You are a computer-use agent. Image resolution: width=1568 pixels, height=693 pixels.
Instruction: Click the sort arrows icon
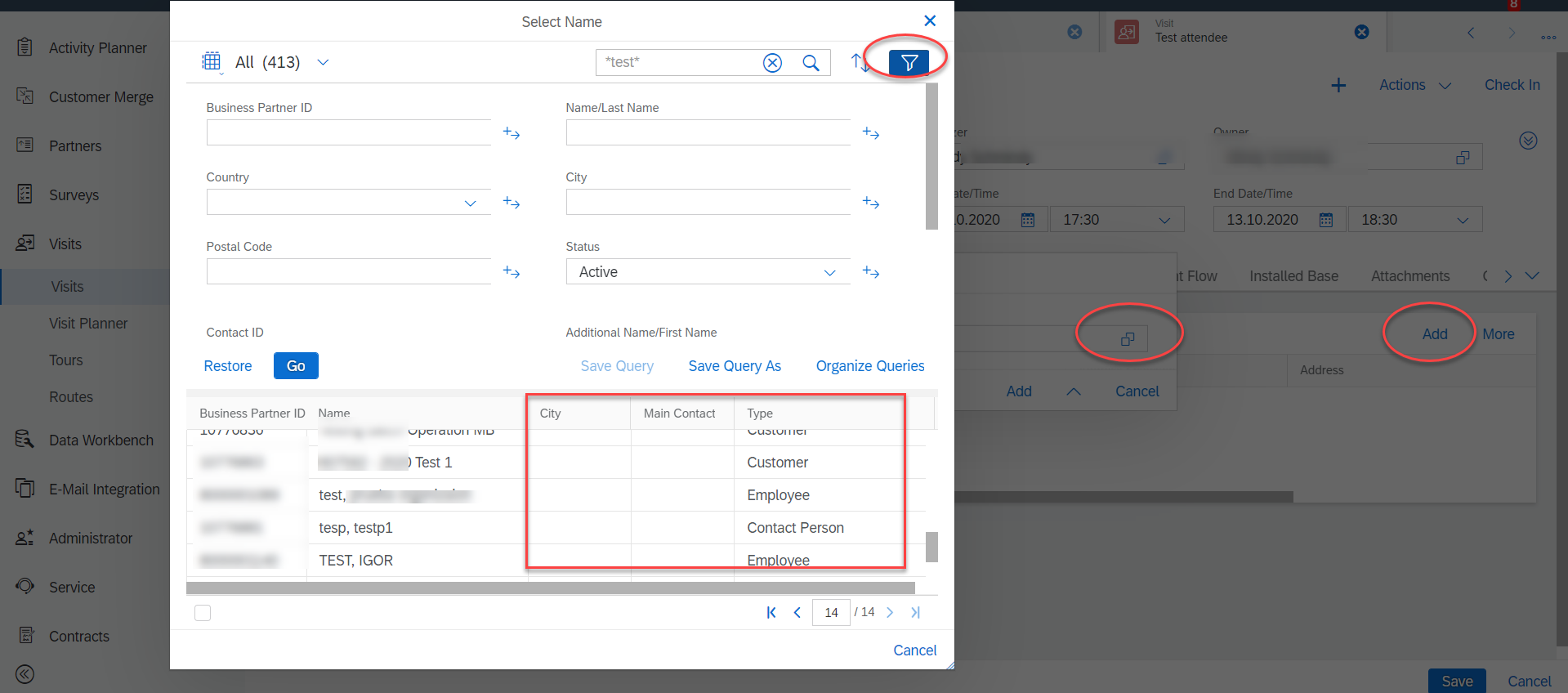click(x=860, y=62)
